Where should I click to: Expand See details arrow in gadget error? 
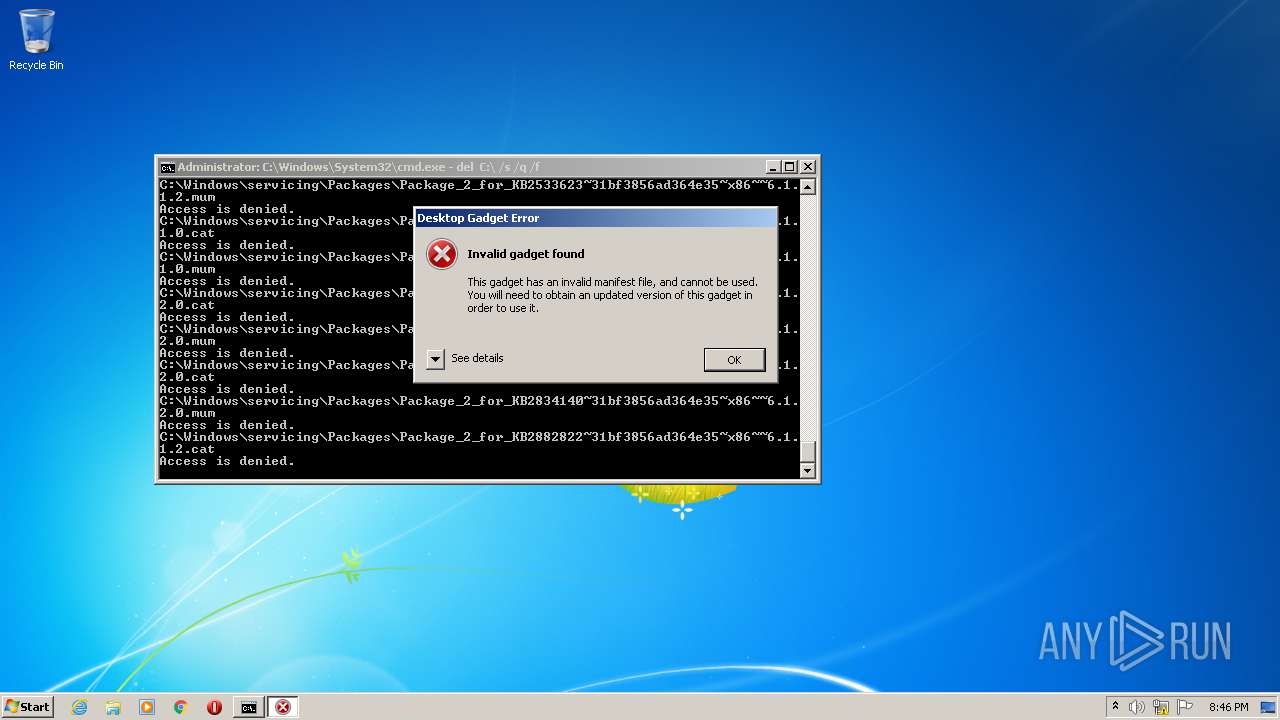pyautogui.click(x=435, y=359)
